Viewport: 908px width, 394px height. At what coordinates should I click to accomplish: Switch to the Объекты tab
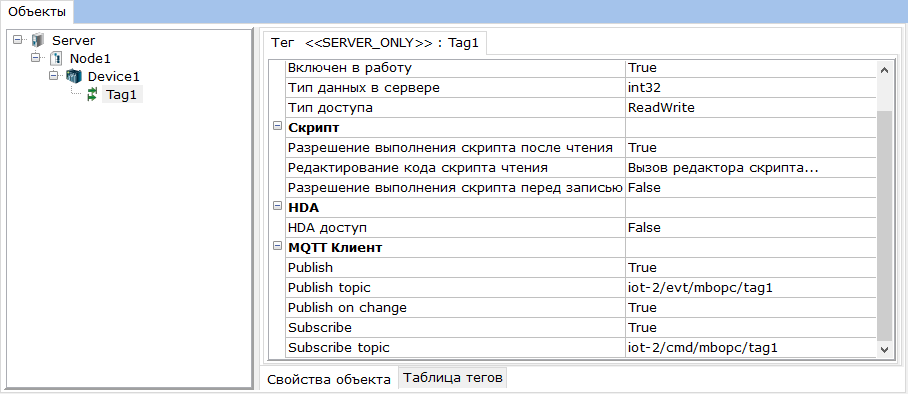point(37,12)
